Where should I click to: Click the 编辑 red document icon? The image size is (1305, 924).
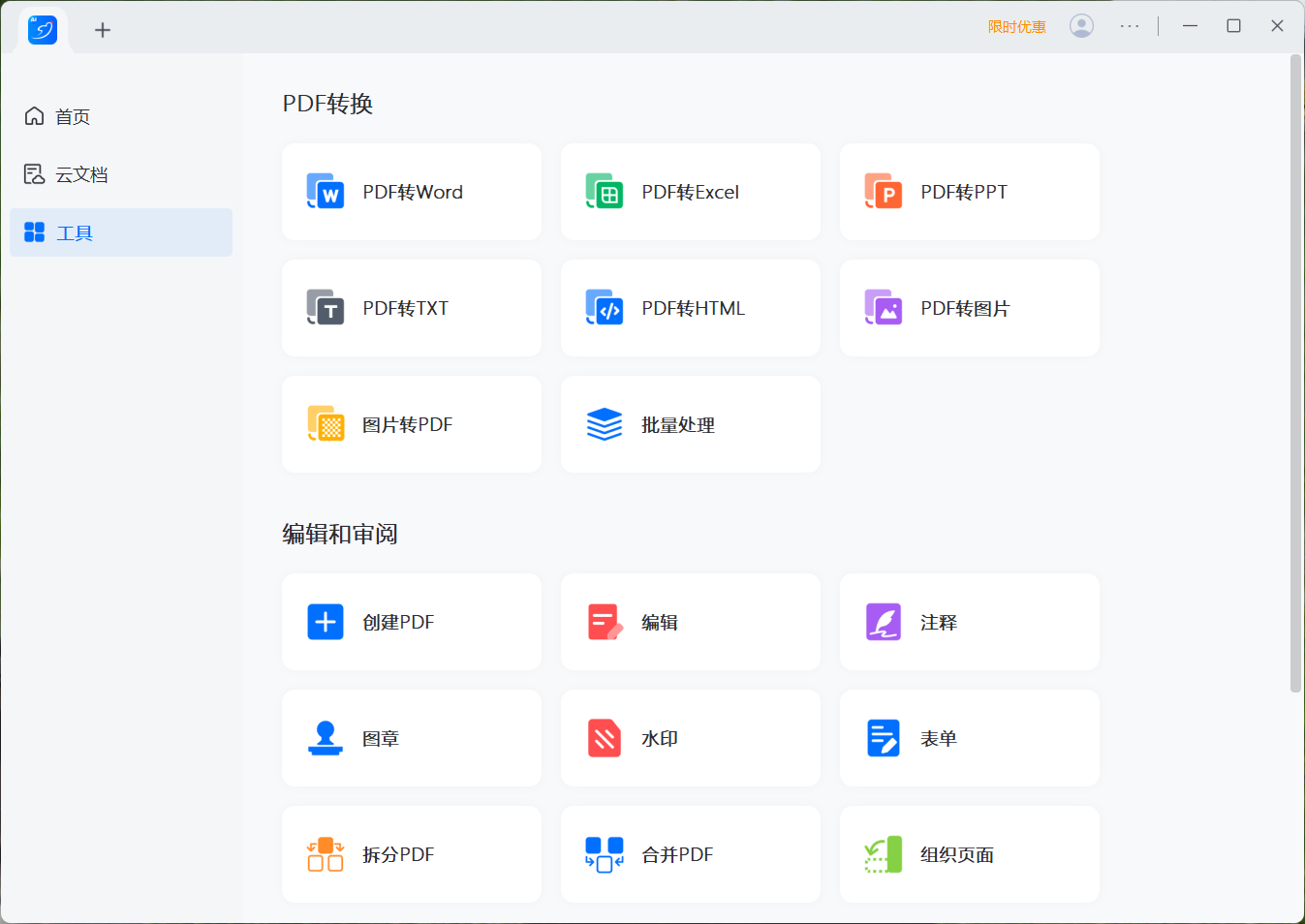click(605, 622)
